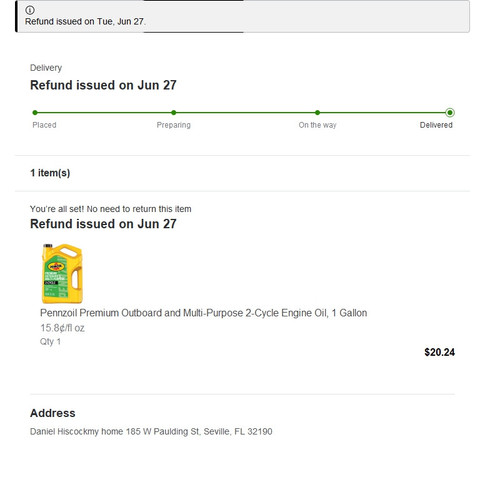500x479 pixels.
Task: Click the 15.8¢/fl oz unit price
Action: click(x=62, y=328)
